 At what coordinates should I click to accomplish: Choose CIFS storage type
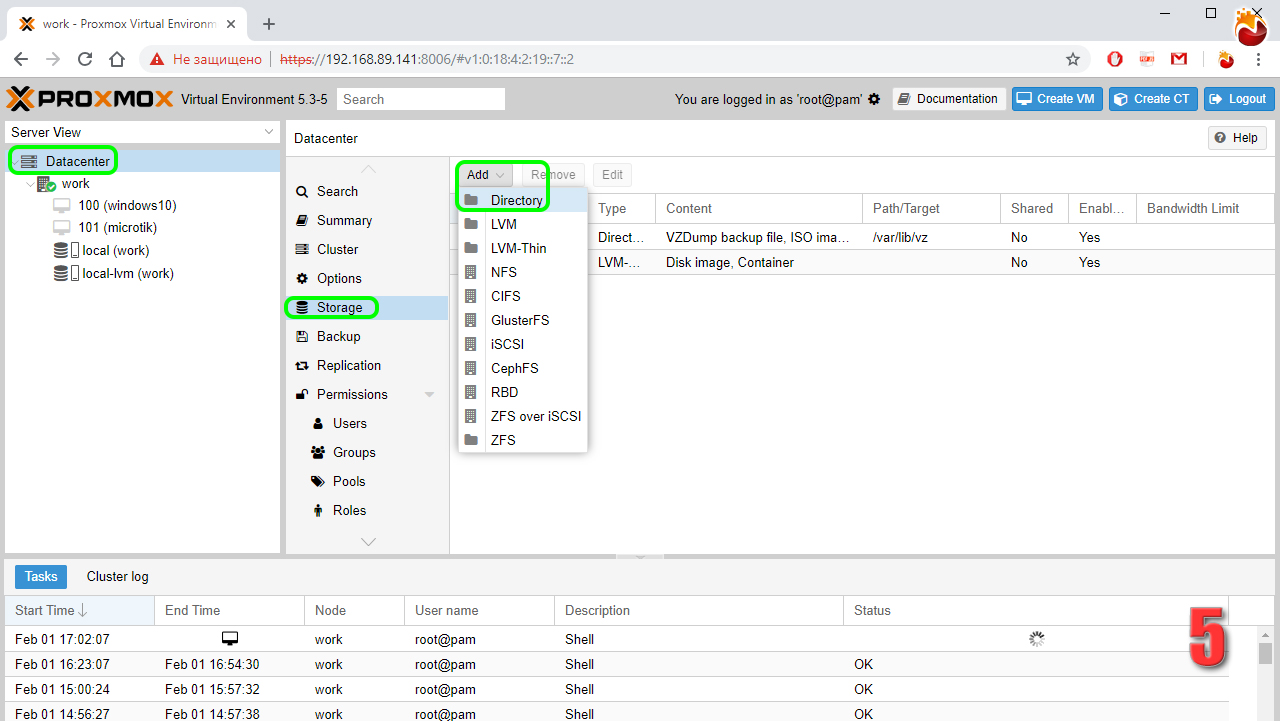[x=523, y=296]
